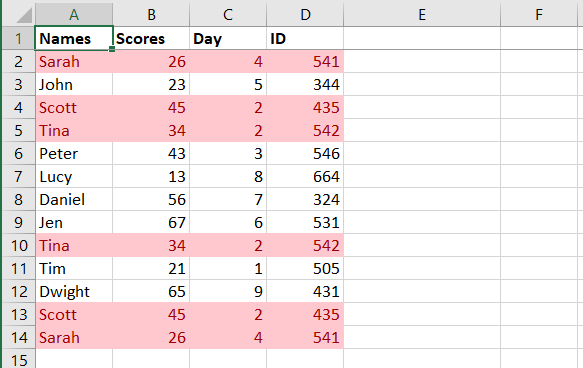583x368 pixels.
Task: Select cell with Sarah in row 2
Action: tap(74, 61)
